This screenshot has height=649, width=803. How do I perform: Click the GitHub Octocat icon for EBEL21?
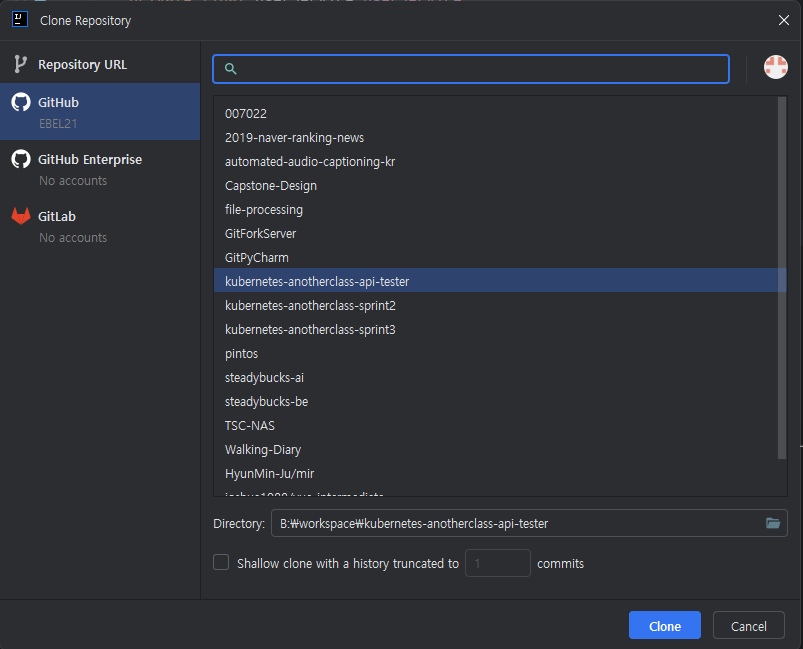point(21,102)
